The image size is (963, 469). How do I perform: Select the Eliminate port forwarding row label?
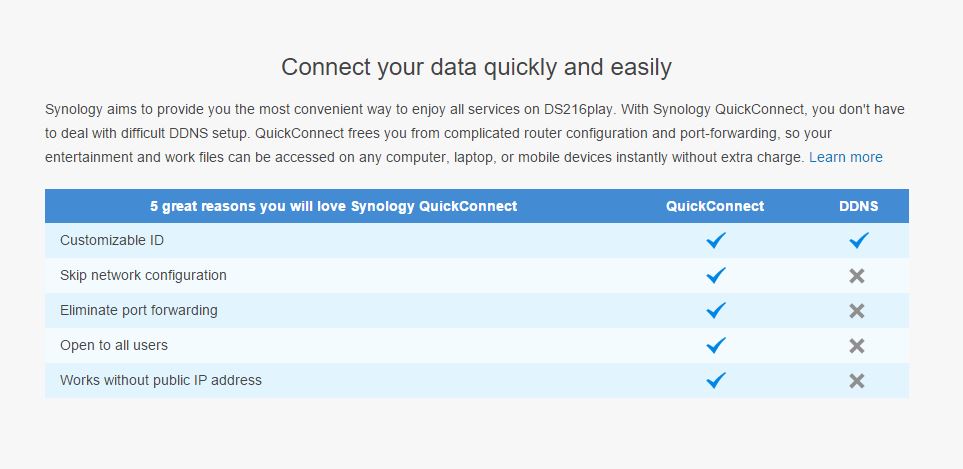[139, 310]
